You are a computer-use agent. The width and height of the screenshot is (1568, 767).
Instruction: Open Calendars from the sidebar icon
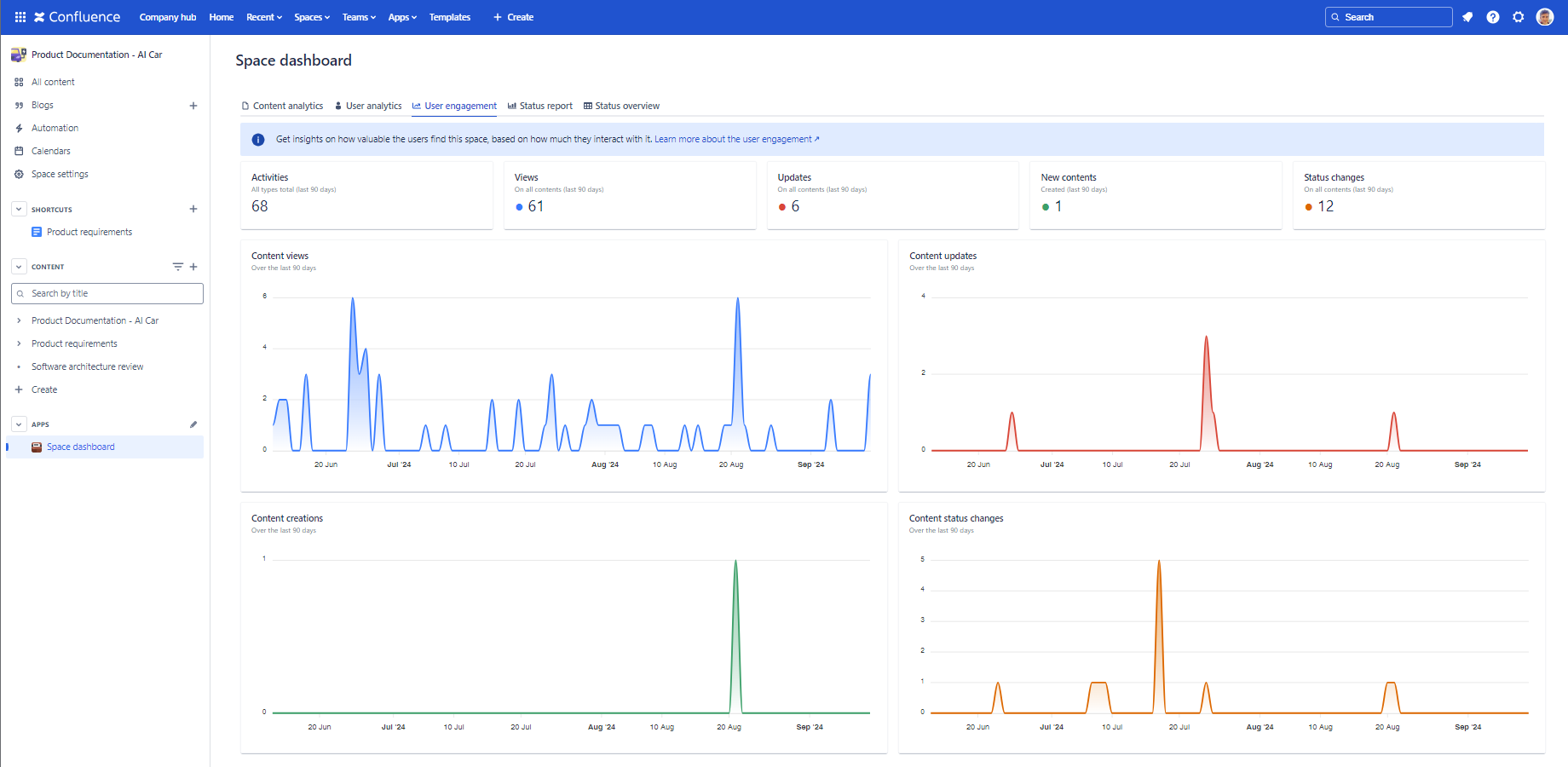click(x=19, y=151)
